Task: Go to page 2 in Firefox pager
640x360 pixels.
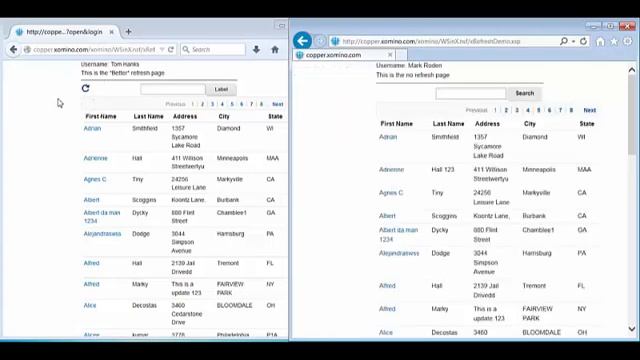Action: [x=202, y=104]
